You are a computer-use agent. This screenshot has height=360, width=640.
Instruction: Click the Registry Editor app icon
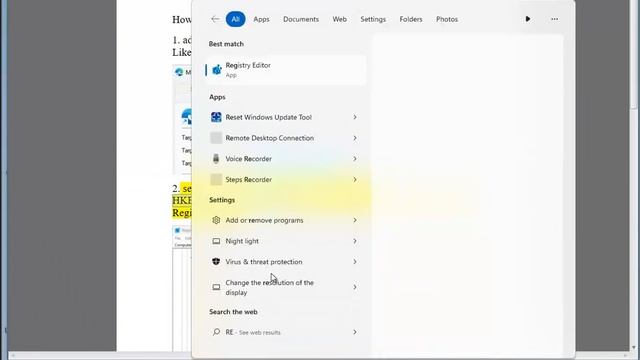(x=217, y=70)
